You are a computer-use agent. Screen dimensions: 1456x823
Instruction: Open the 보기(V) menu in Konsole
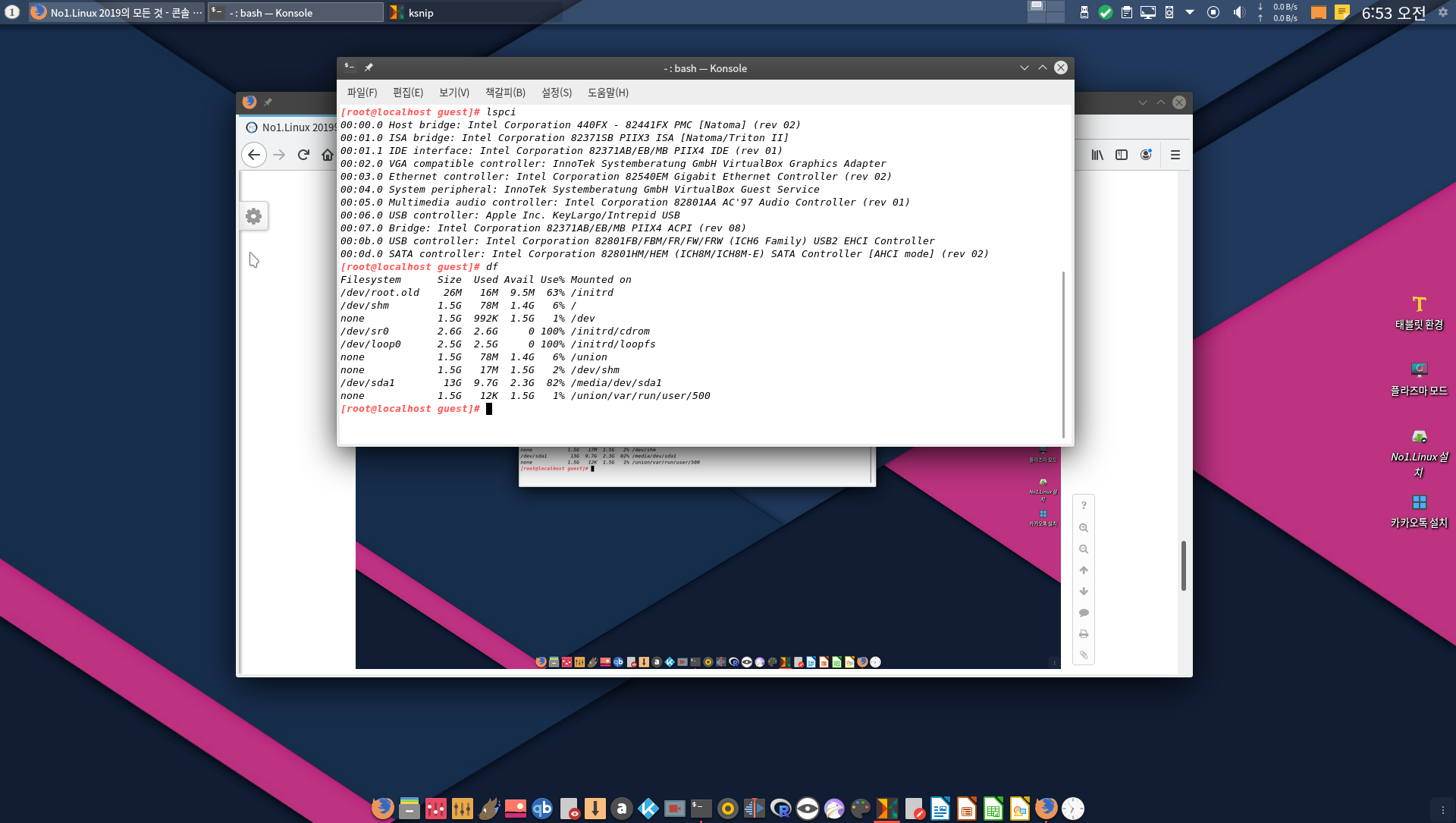coord(454,93)
